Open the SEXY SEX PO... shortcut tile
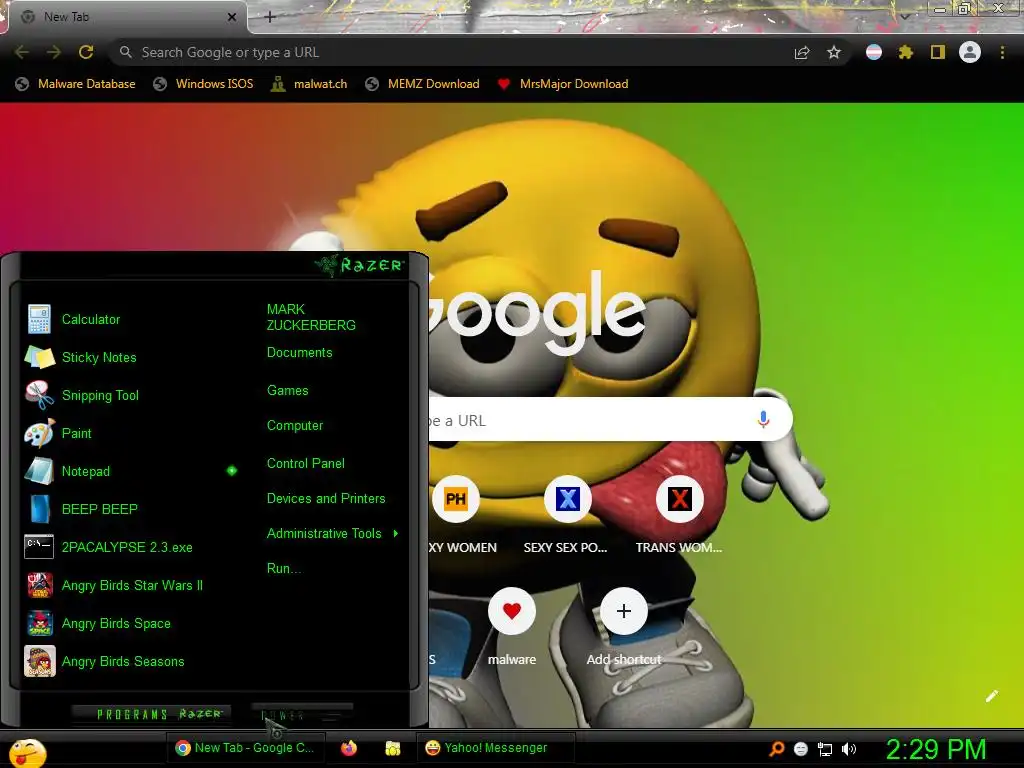The height and width of the screenshot is (768, 1024). pos(567,500)
